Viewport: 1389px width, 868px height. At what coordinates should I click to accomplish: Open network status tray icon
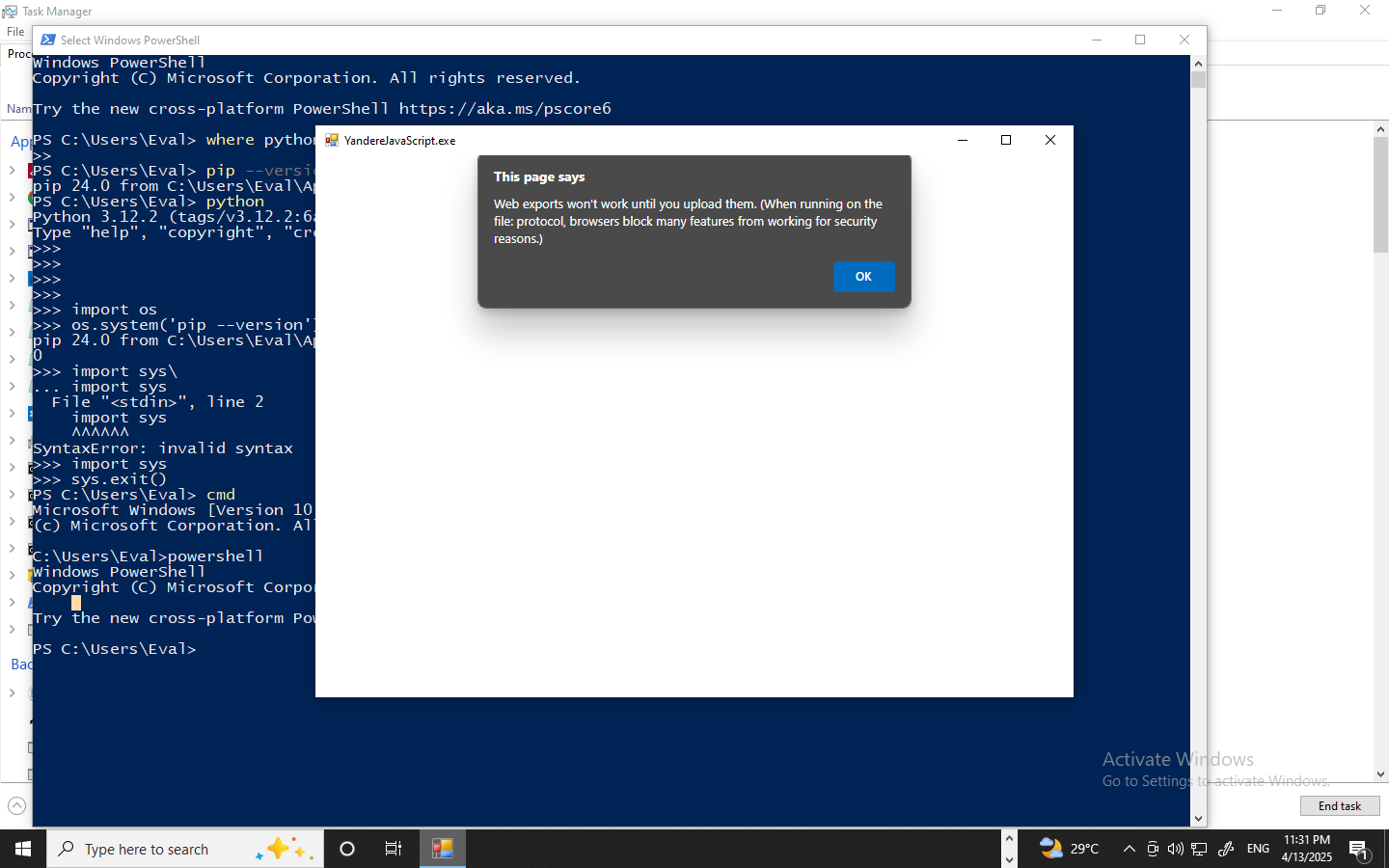point(1199,849)
